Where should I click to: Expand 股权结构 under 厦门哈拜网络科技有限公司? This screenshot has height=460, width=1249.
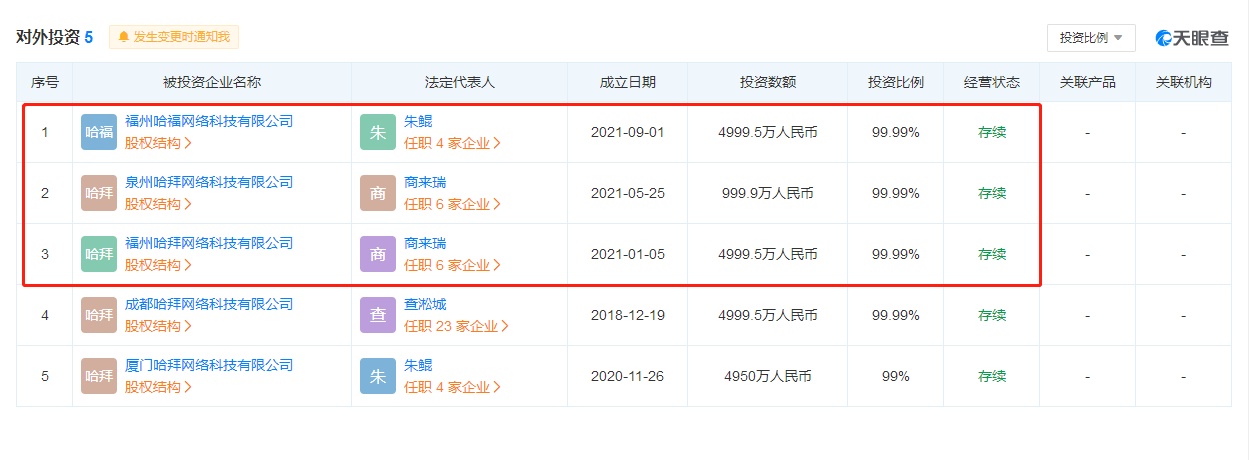pyautogui.click(x=158, y=387)
